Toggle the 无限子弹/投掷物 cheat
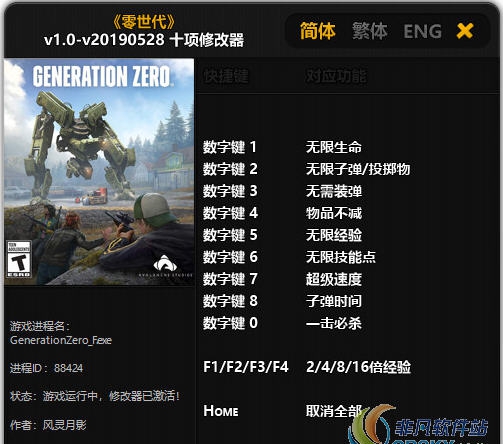Viewport: 503px width, 444px height. (358, 169)
